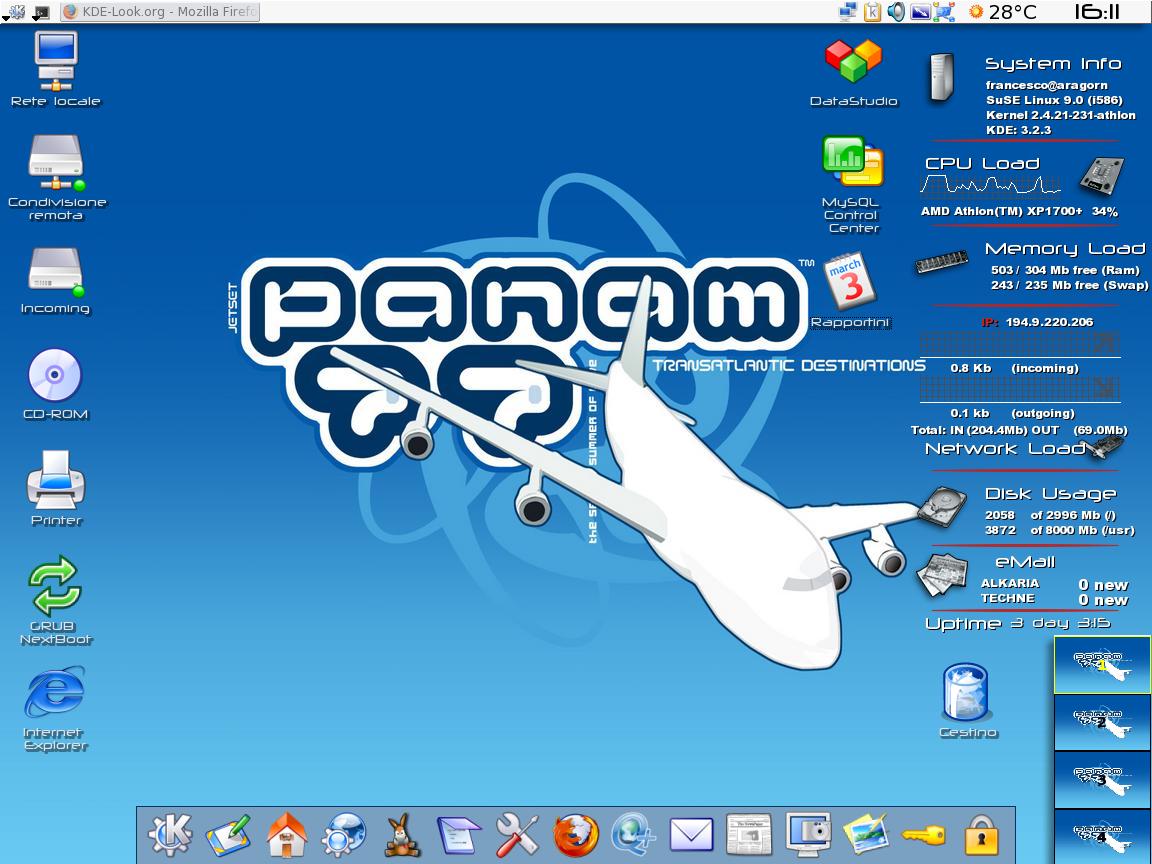Click the System Info heading
Image resolution: width=1152 pixels, height=864 pixels.
(1053, 64)
